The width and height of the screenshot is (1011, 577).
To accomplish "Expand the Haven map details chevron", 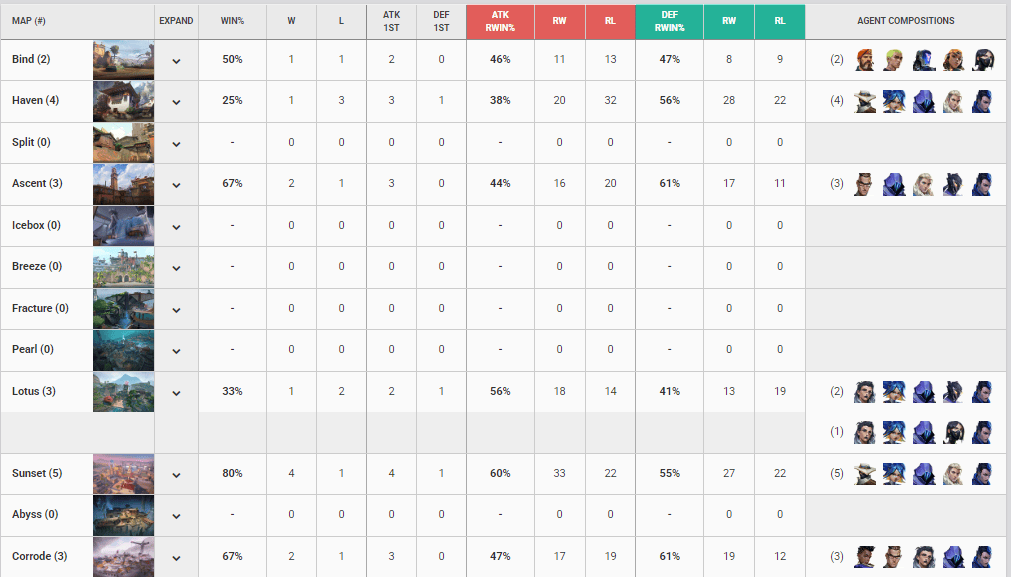I will pos(176,103).
